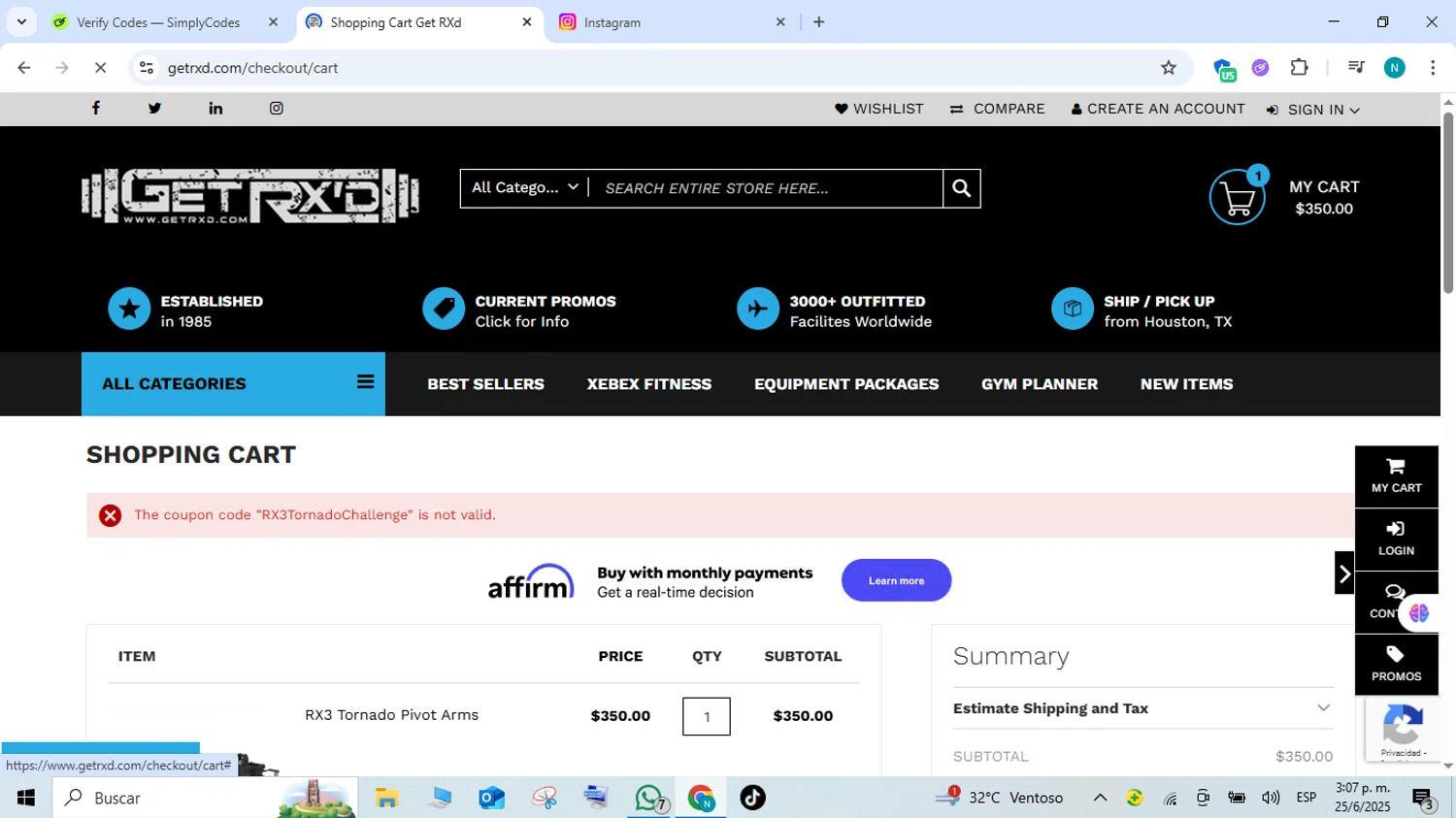Open the New Items menu
Image resolution: width=1456 pixels, height=818 pixels.
click(x=1186, y=384)
